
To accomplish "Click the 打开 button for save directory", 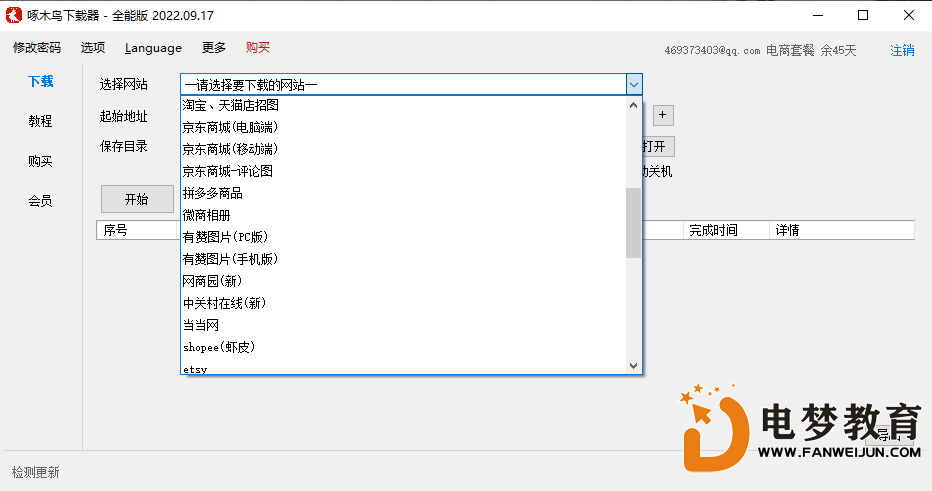I will tap(658, 146).
